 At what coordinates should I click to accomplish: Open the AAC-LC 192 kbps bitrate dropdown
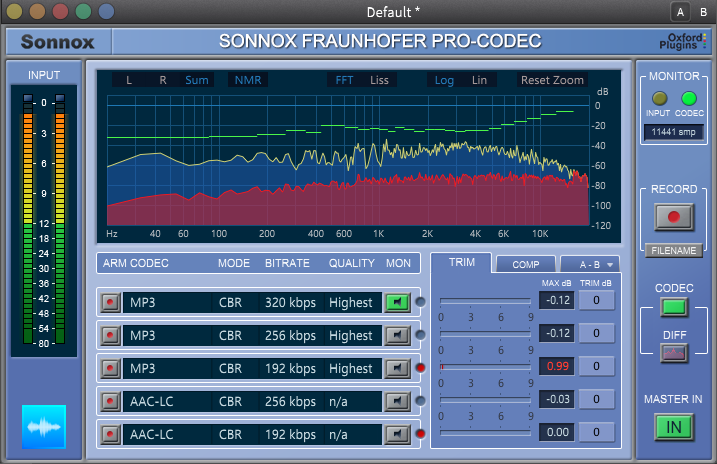(291, 434)
